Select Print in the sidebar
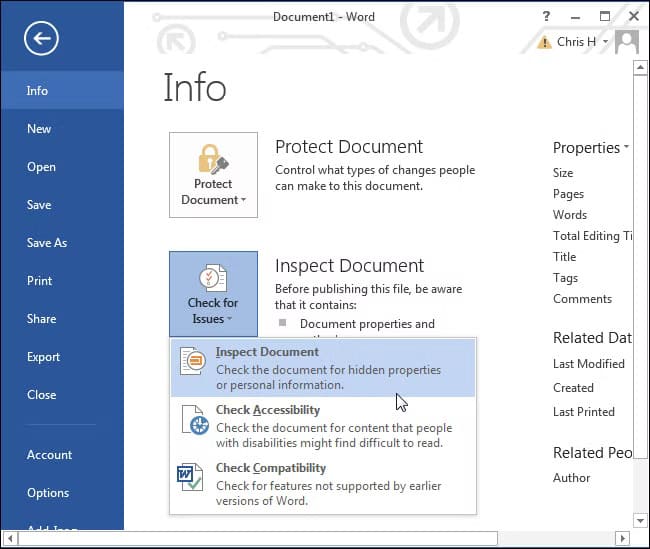 [40, 281]
